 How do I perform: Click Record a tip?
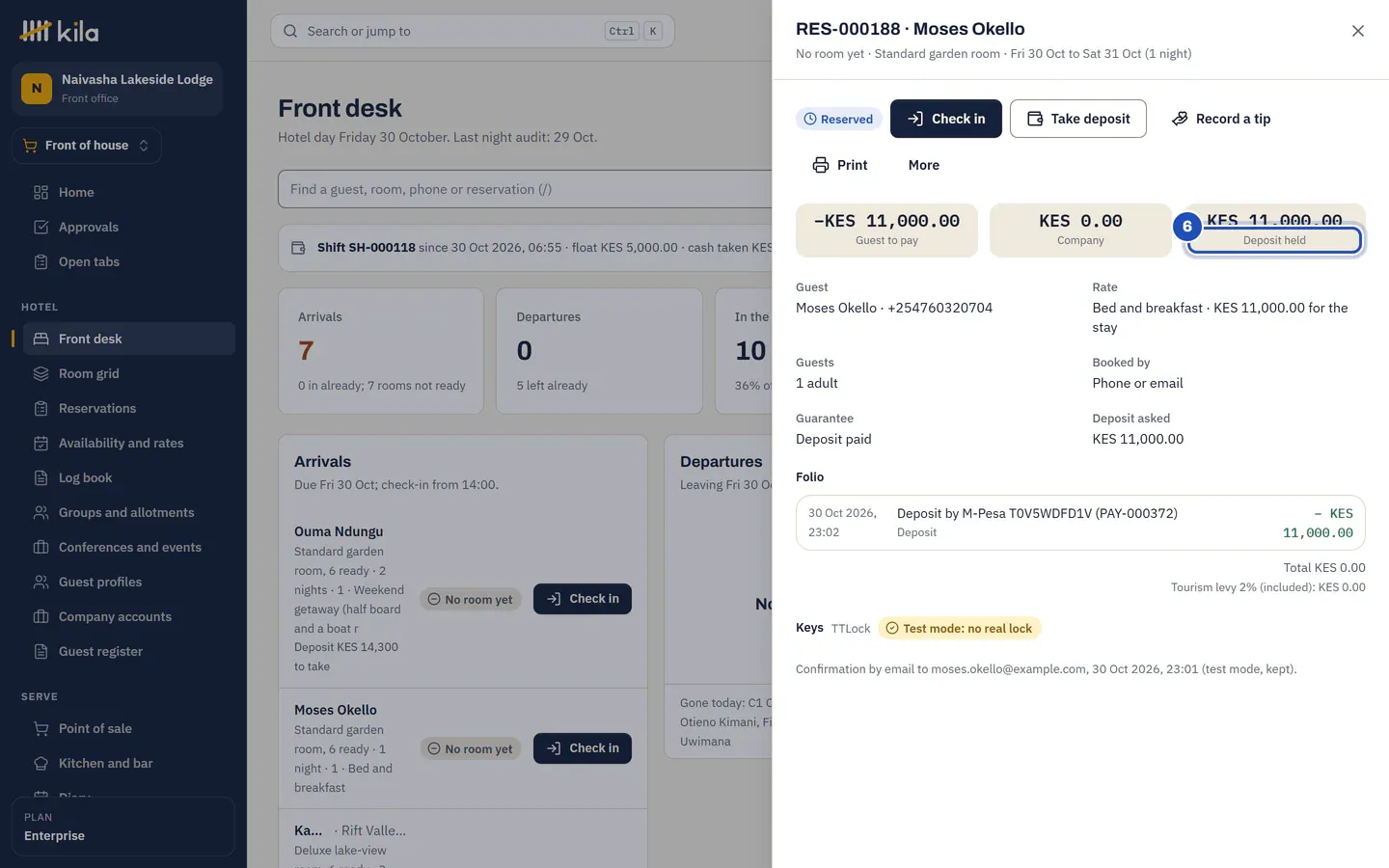click(x=1221, y=119)
